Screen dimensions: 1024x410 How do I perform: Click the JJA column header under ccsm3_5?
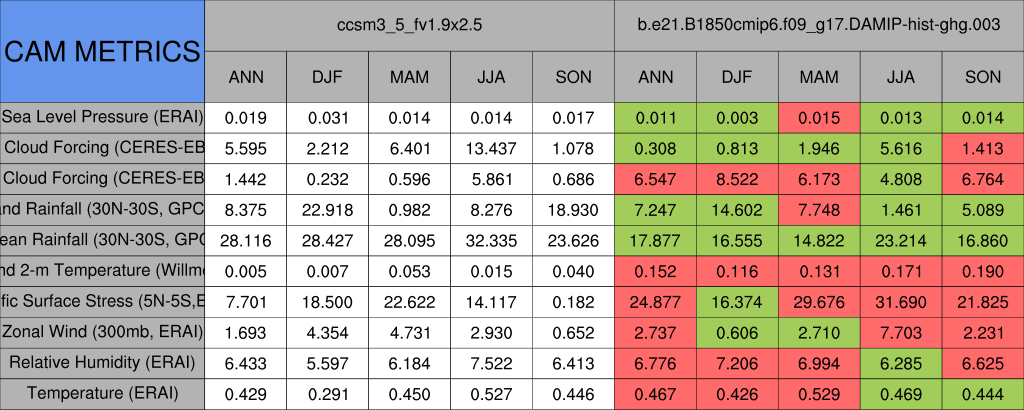point(491,77)
